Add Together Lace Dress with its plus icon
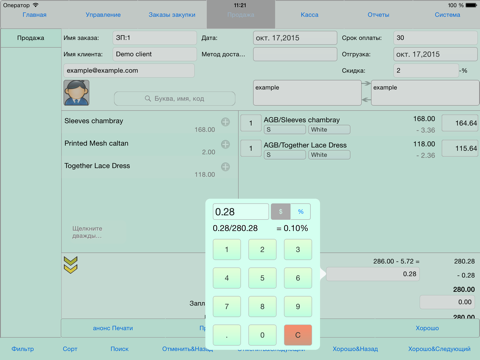Viewport: 480px width, 360px height. [225, 167]
